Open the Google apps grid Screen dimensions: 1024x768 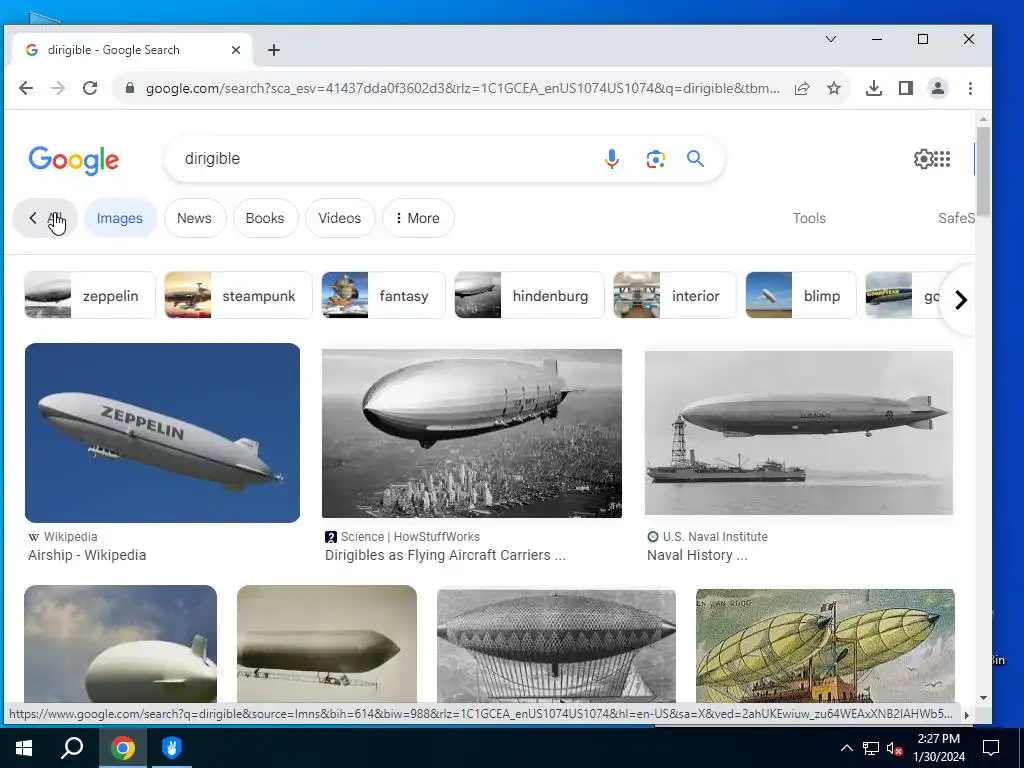[x=942, y=159]
